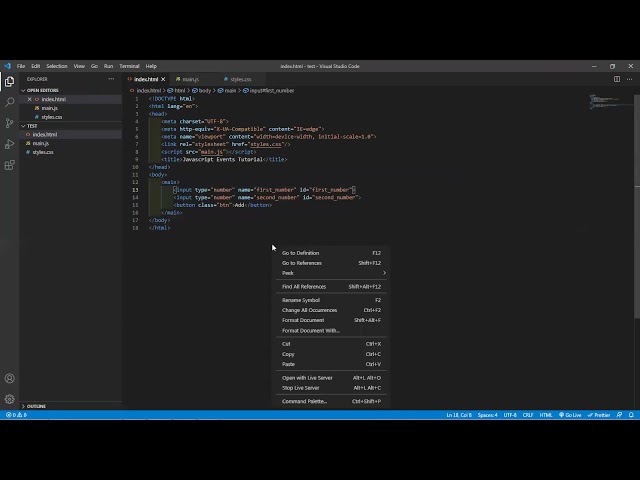
Task: Select Paste from context menu
Action: coord(331,364)
